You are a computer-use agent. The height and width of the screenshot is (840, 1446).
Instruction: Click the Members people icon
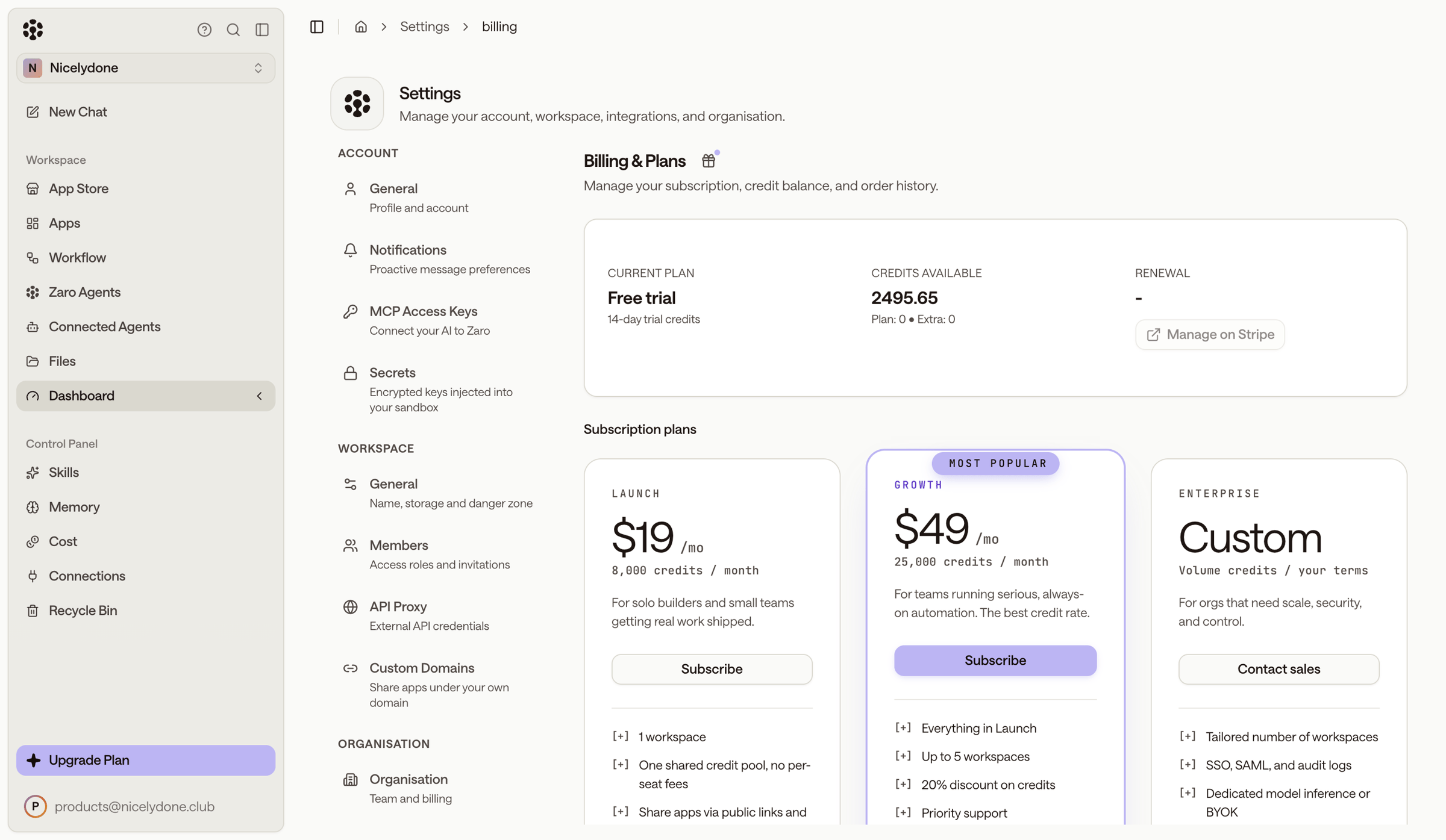[350, 546]
